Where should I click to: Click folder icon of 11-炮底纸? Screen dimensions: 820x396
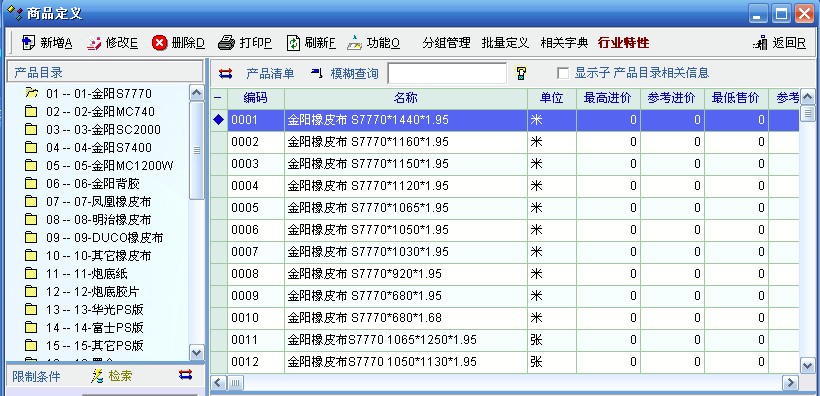click(31, 274)
